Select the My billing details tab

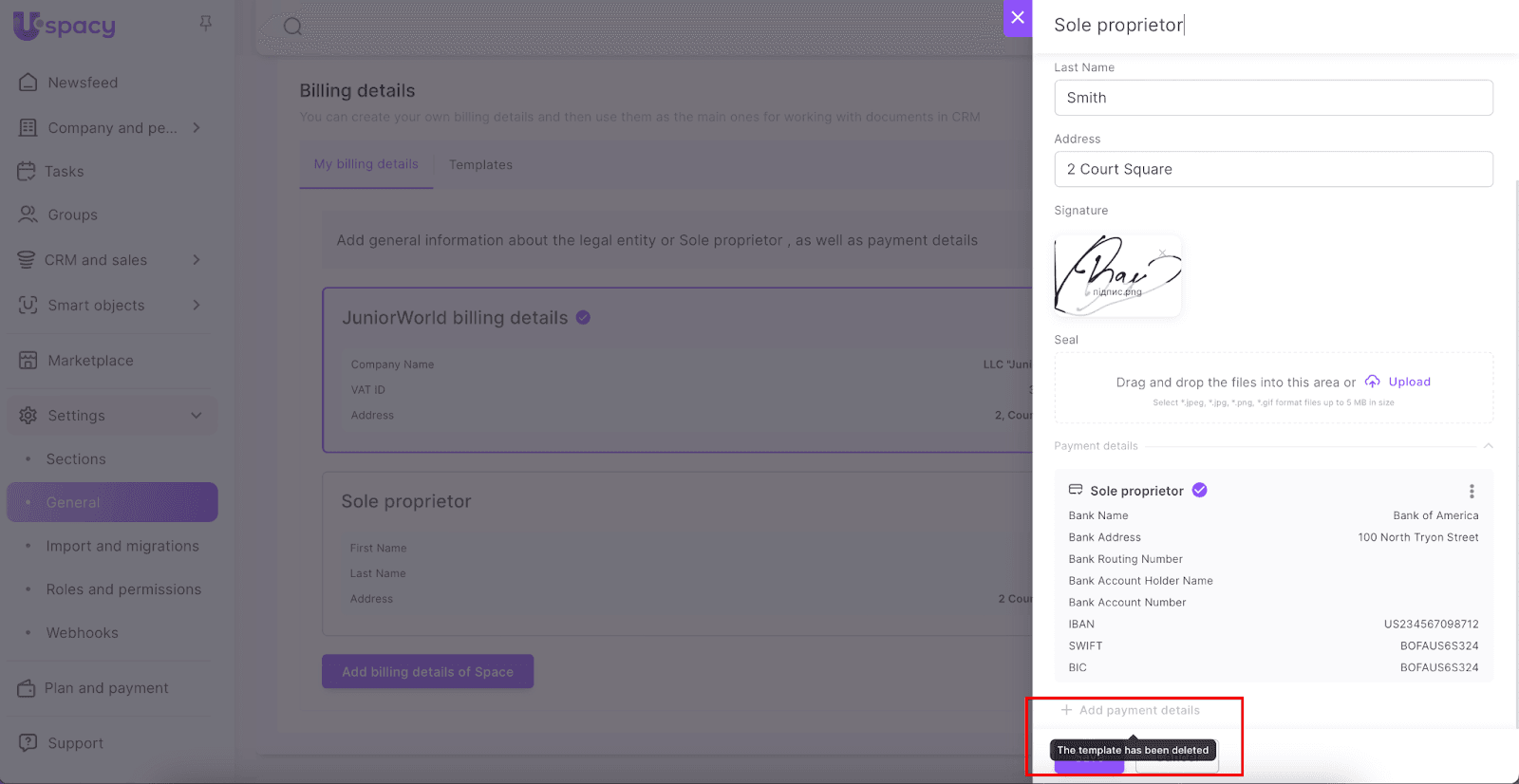click(366, 164)
